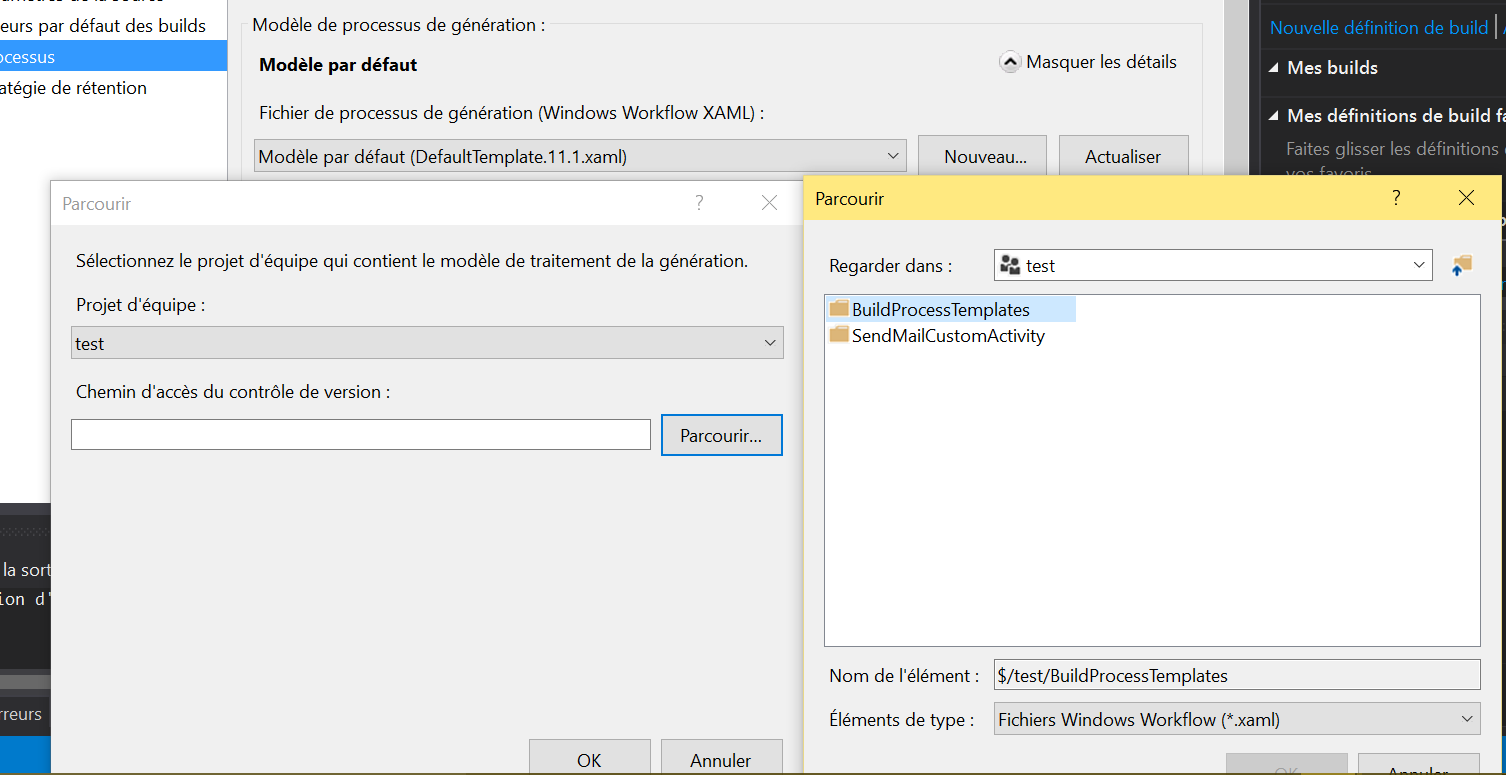Open the Projet d'équipe dropdown
The image size is (1506, 775).
[427, 343]
